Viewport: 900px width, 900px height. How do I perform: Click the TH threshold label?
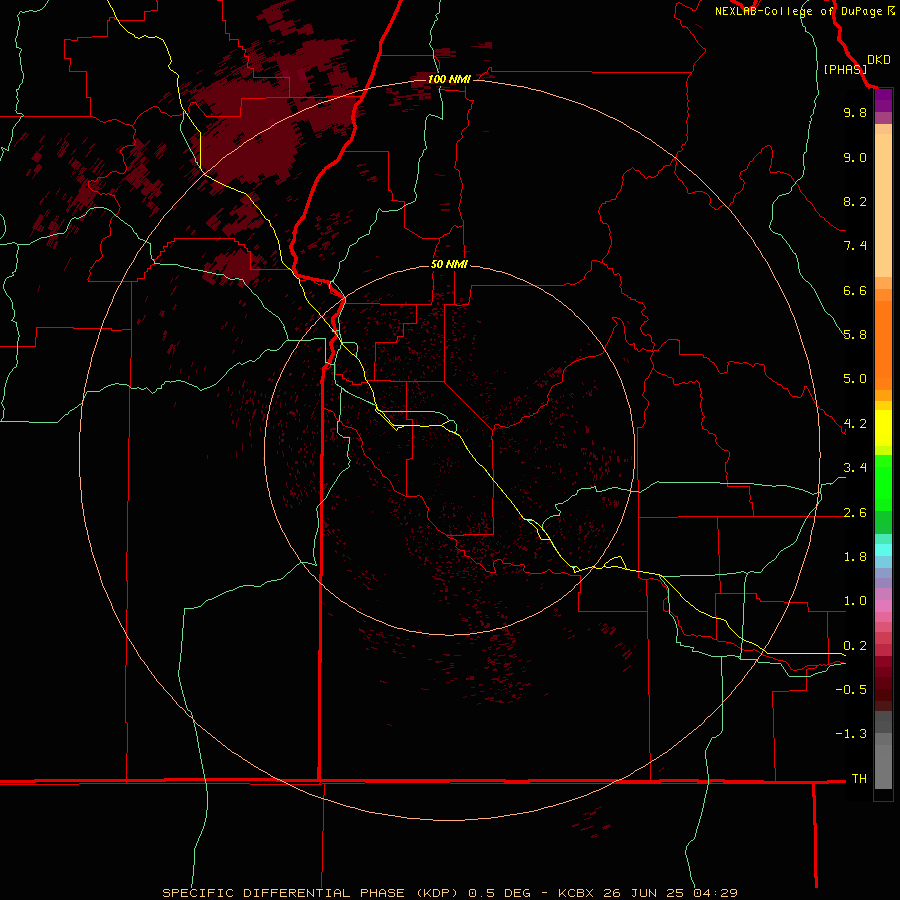click(859, 779)
